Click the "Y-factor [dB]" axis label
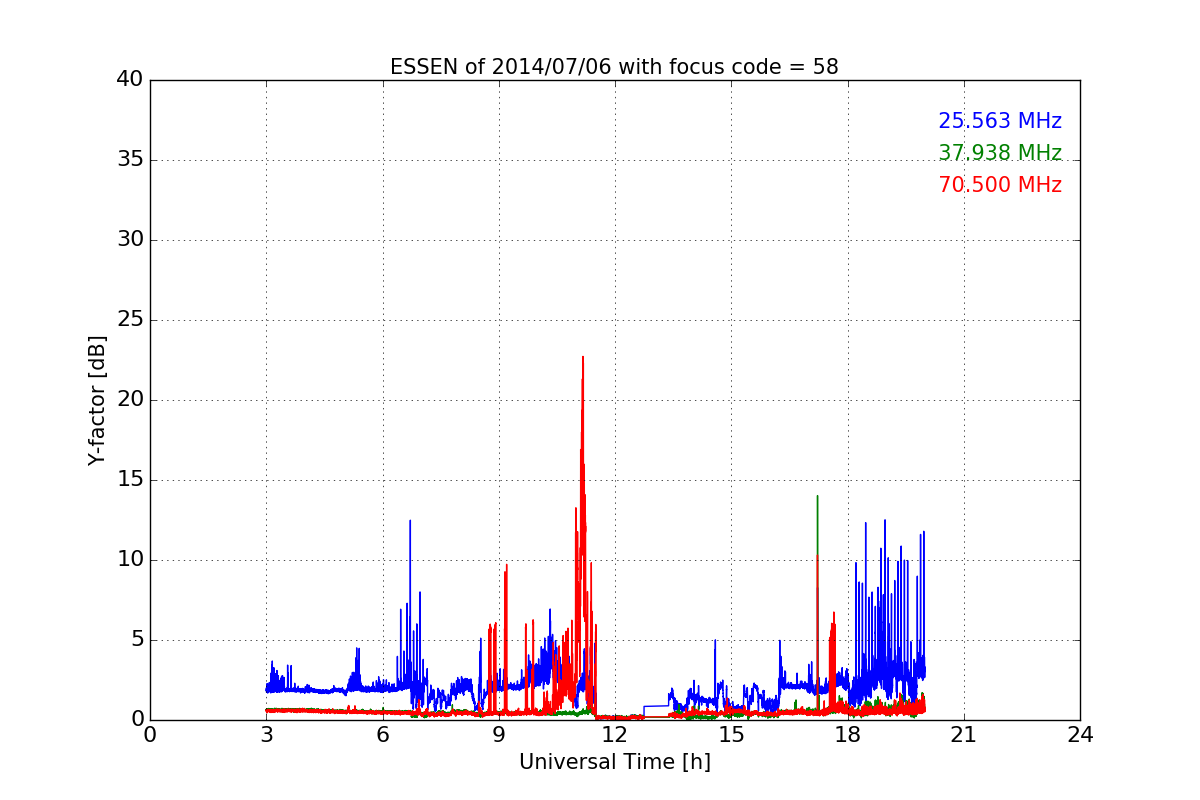1200x800 pixels. point(97,400)
